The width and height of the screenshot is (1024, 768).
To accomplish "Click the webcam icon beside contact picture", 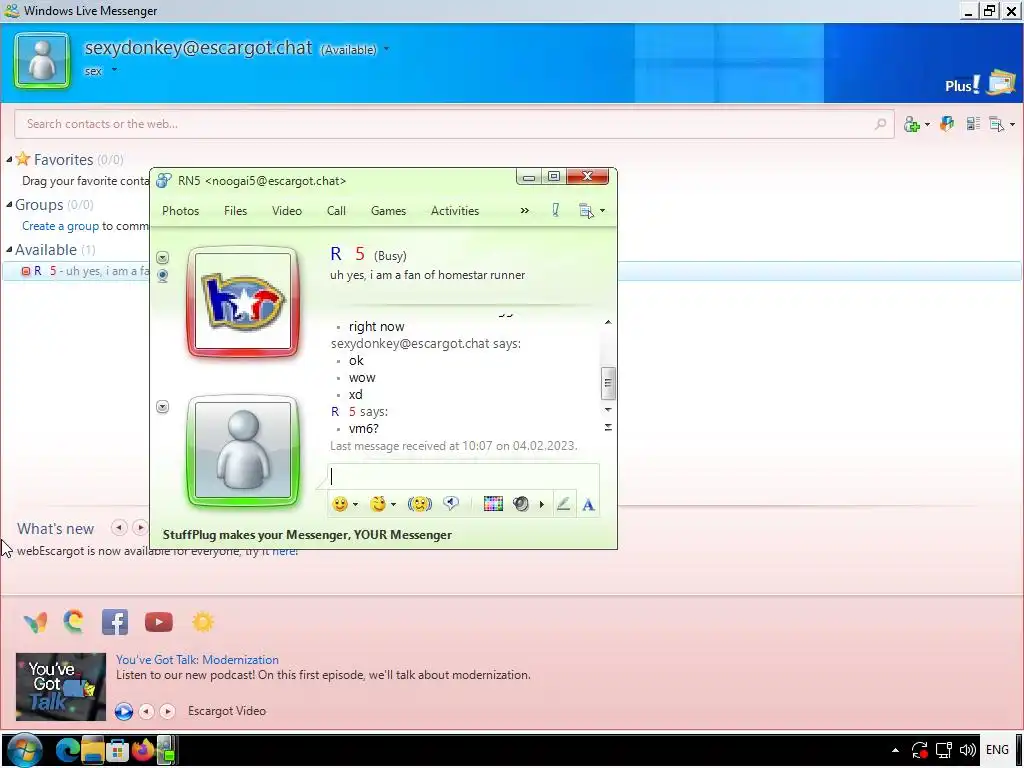I will coord(163,276).
